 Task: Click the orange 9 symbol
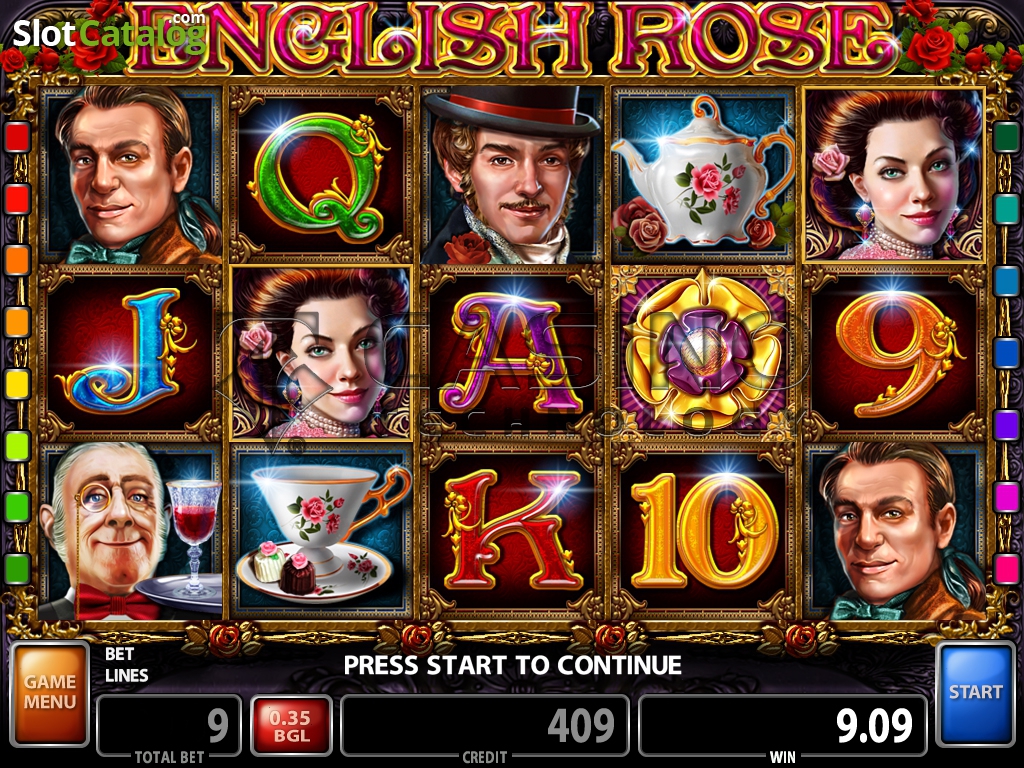(x=895, y=353)
